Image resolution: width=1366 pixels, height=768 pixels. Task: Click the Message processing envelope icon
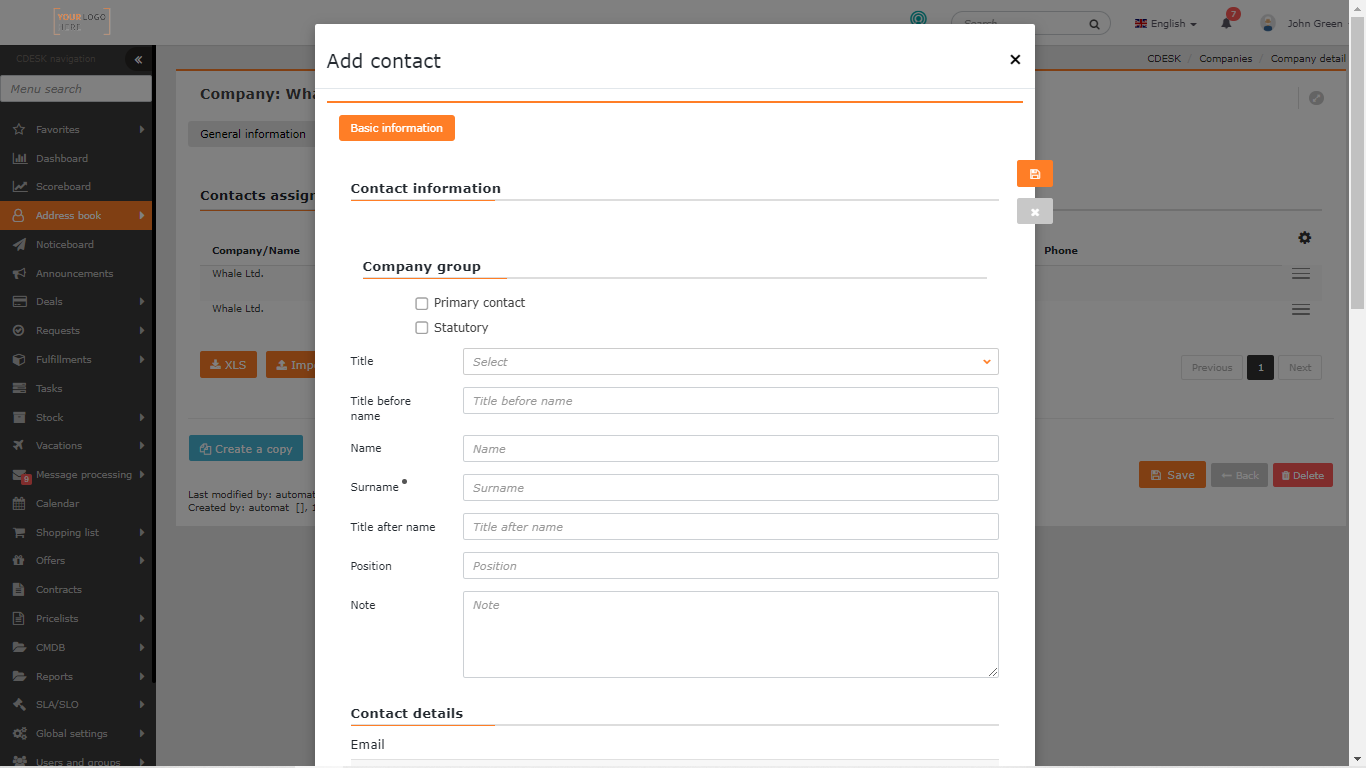[x=20, y=476]
